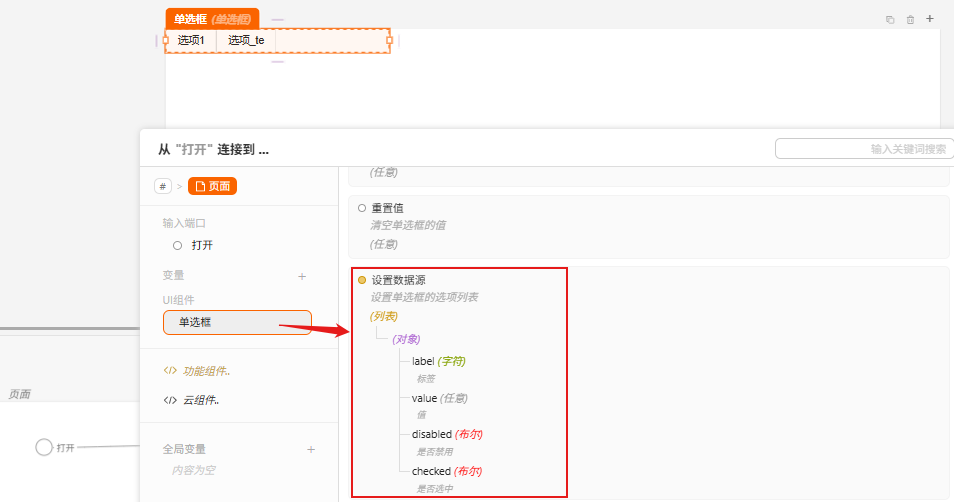954x502 pixels.
Task: Choose 选项1 in the radio group
Action: [x=191, y=41]
